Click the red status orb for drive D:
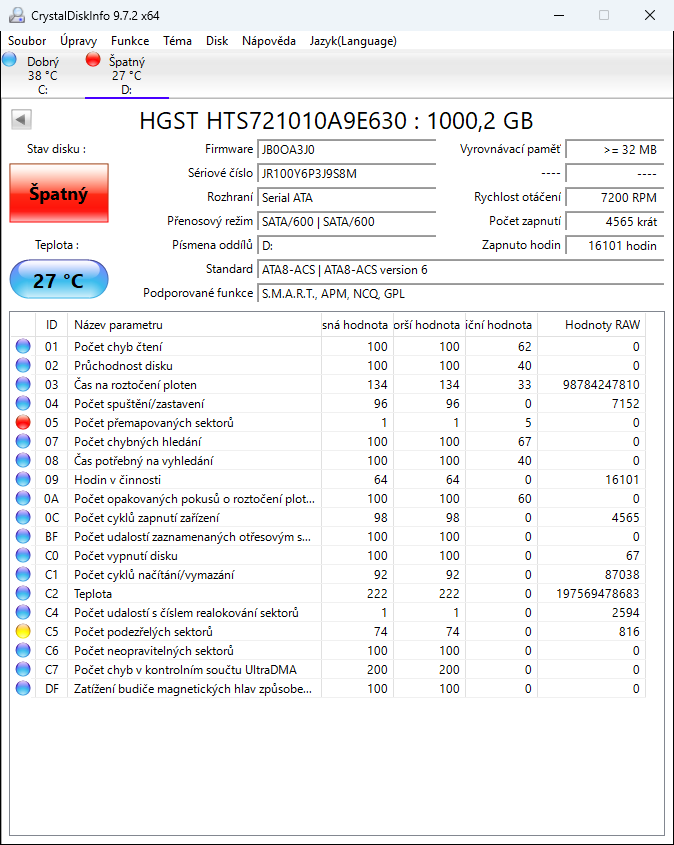 tap(93, 59)
